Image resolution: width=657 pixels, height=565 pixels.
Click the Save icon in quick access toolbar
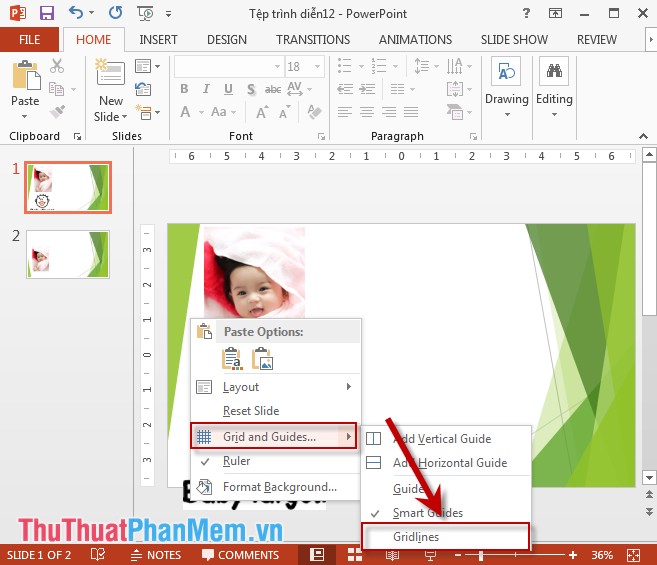point(47,13)
